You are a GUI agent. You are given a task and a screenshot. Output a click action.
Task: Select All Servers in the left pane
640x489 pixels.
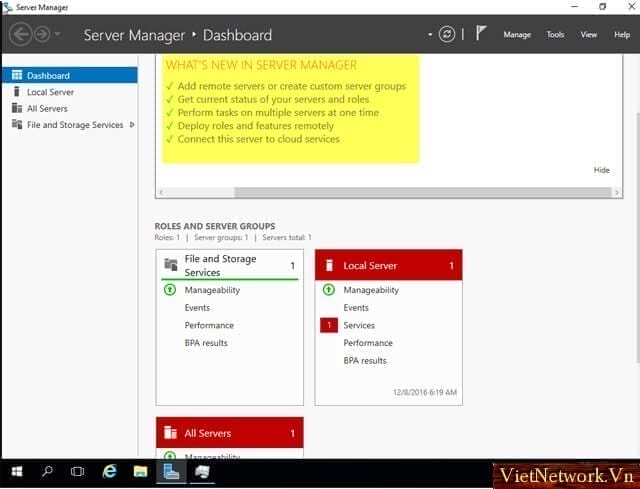70,108
